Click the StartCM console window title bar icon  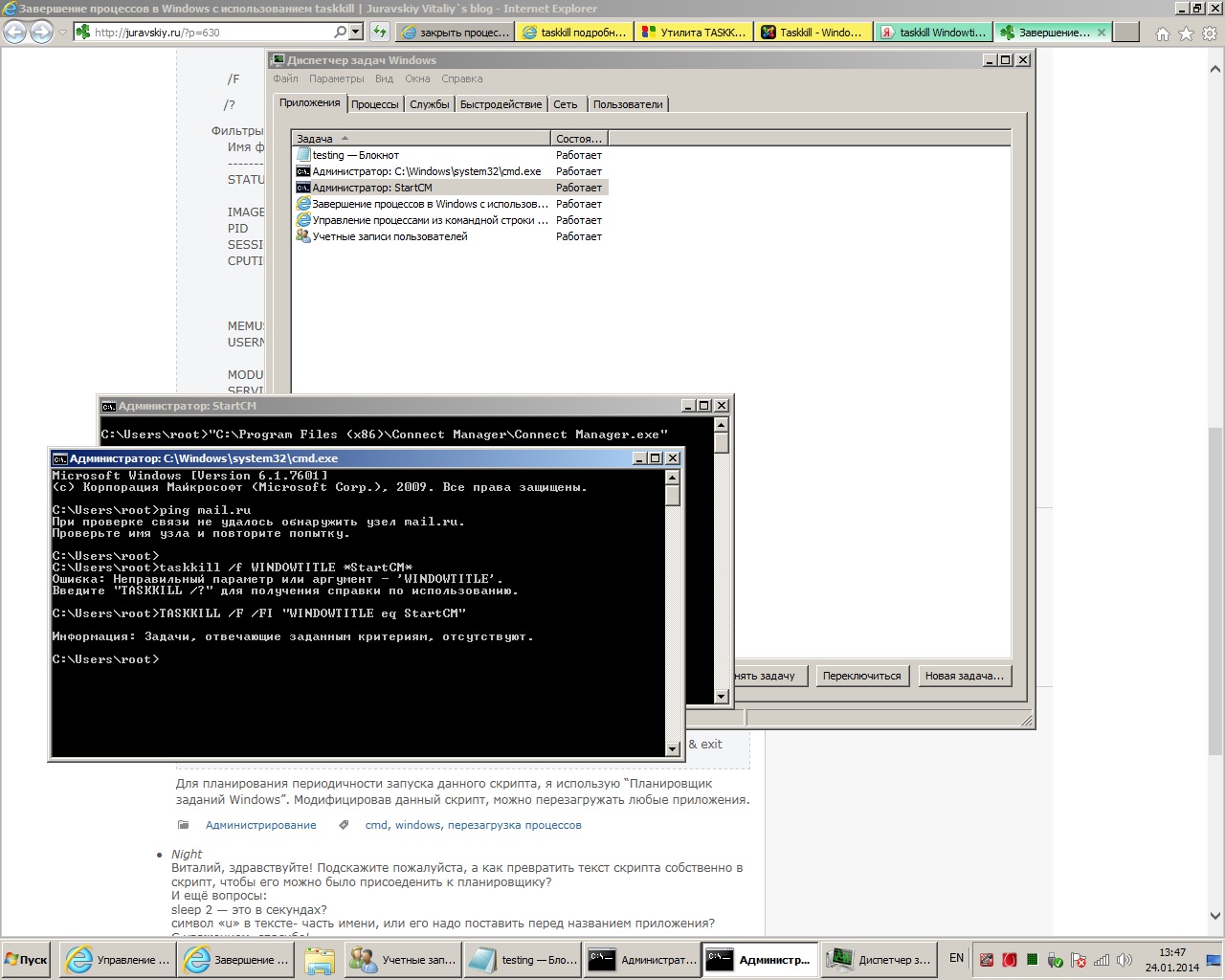pos(108,406)
